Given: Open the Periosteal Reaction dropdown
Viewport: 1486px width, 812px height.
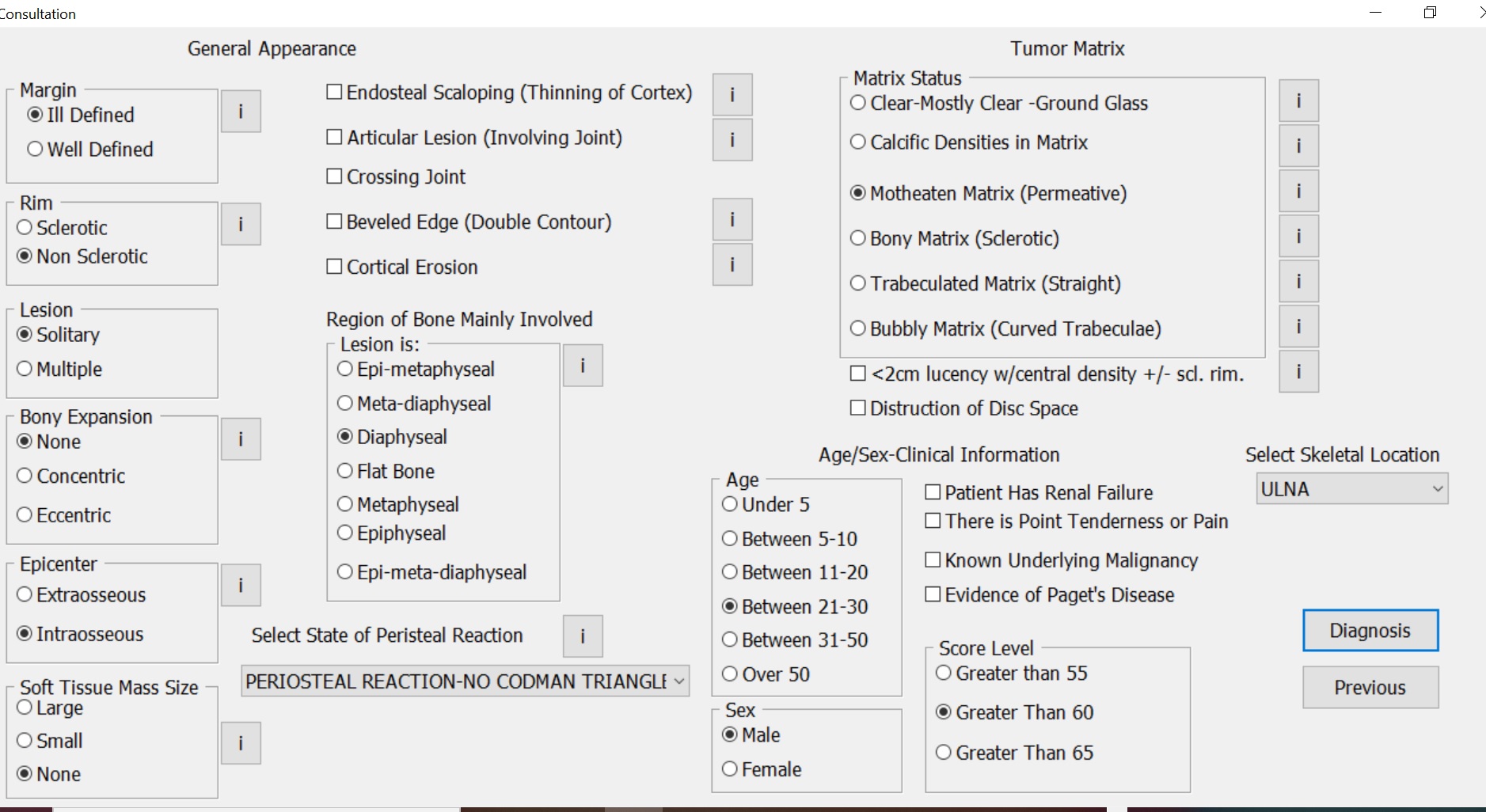Looking at the screenshot, I should point(466,681).
